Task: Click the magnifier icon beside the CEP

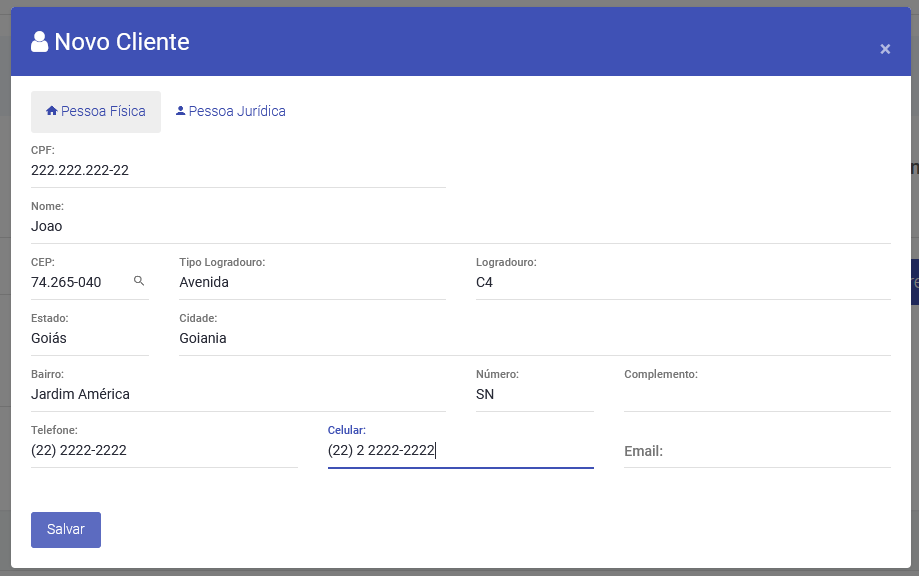Action: click(139, 282)
